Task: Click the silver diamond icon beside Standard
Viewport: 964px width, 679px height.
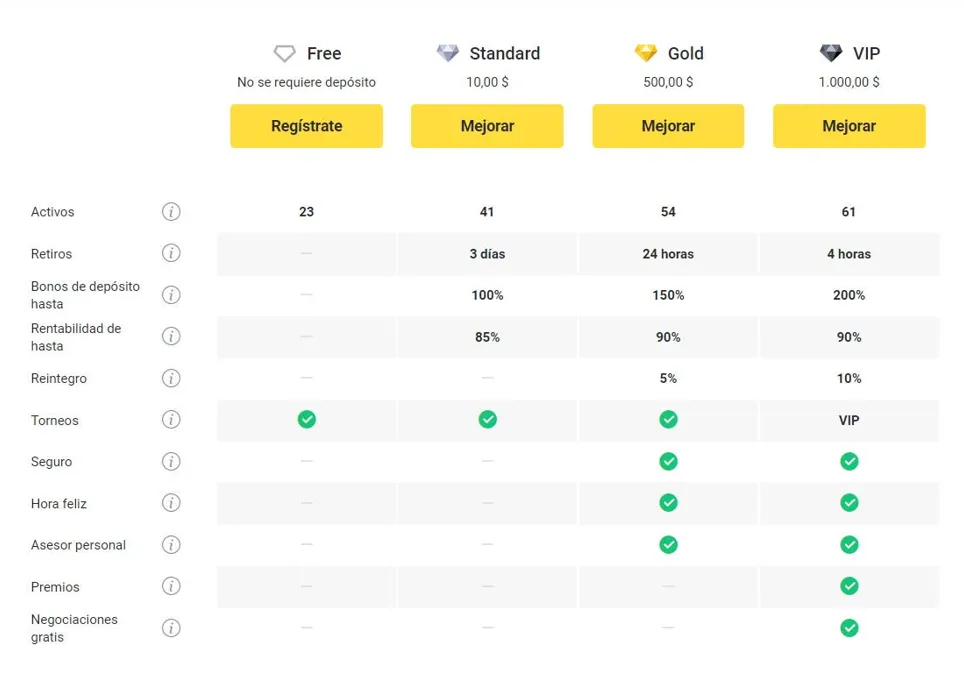Action: coord(448,53)
